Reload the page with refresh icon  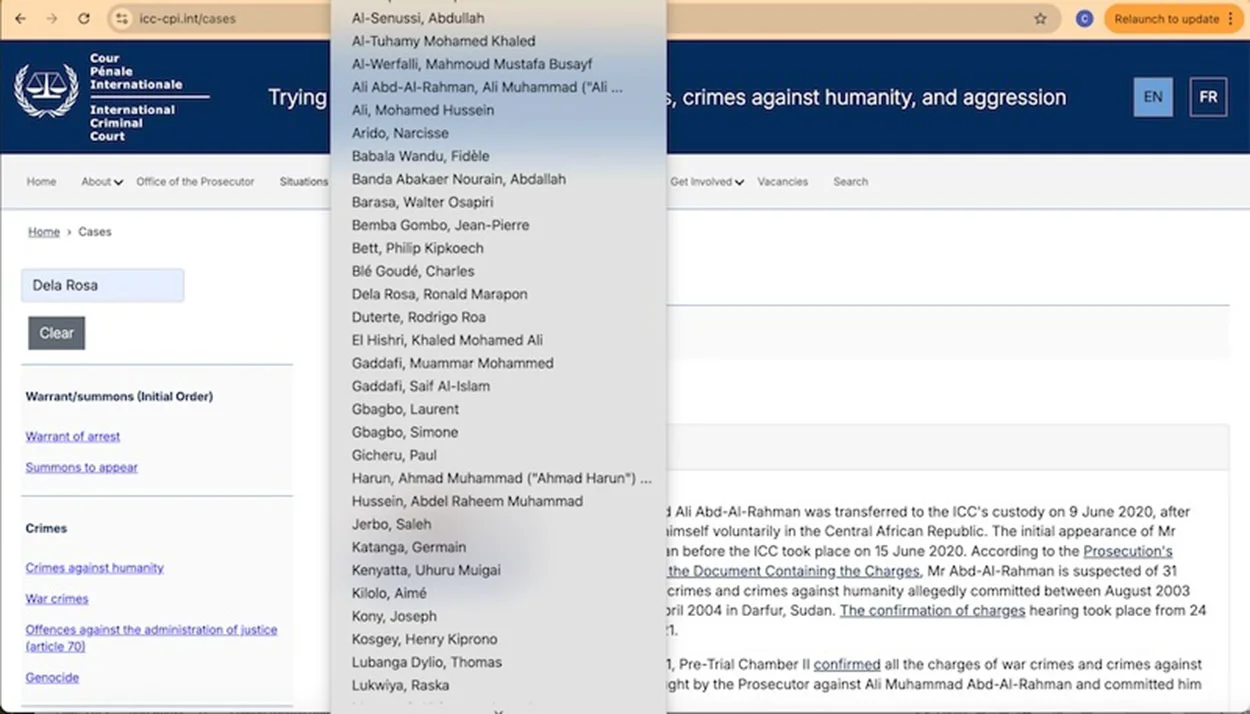point(84,18)
